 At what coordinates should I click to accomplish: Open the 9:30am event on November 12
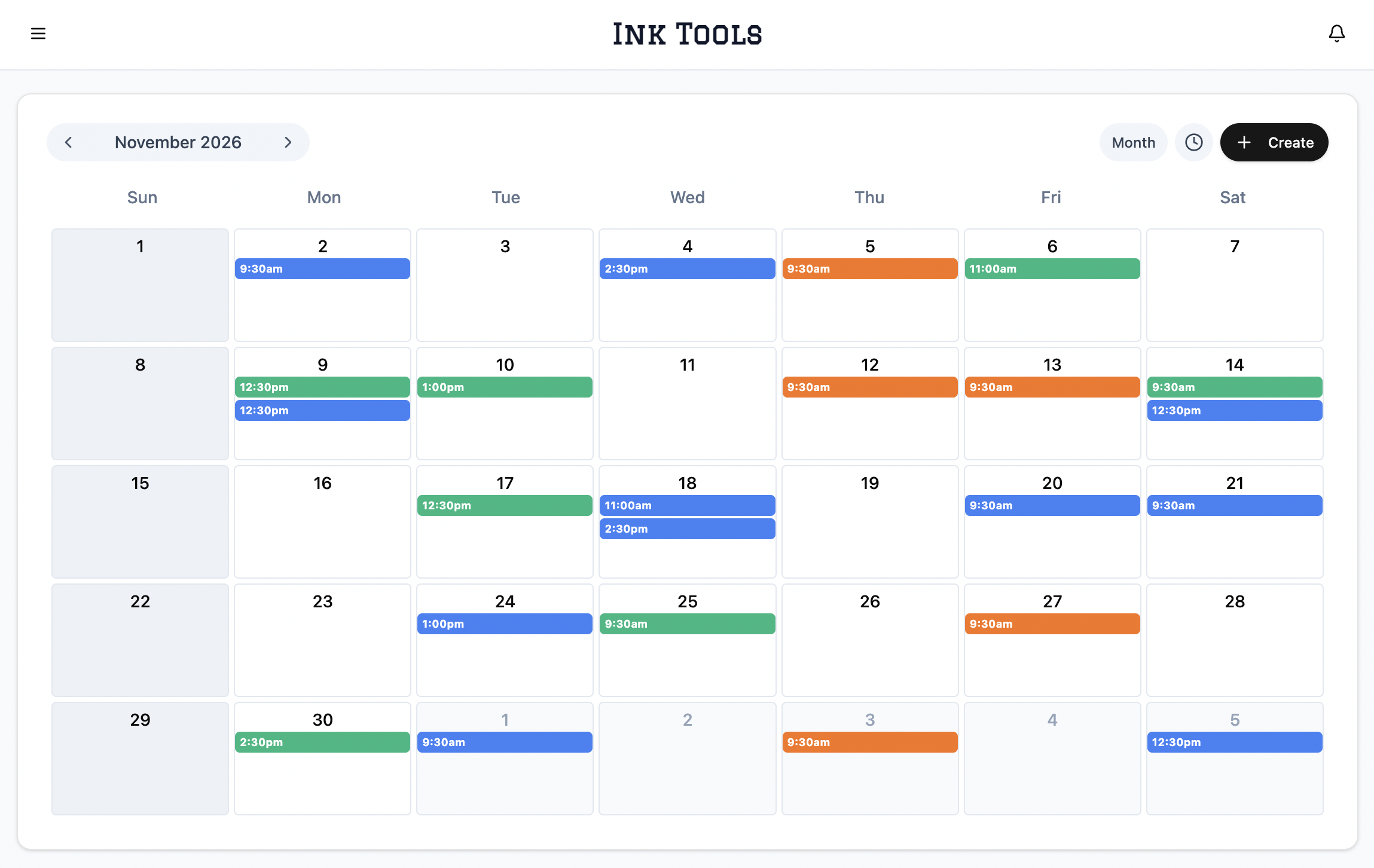[x=870, y=387]
